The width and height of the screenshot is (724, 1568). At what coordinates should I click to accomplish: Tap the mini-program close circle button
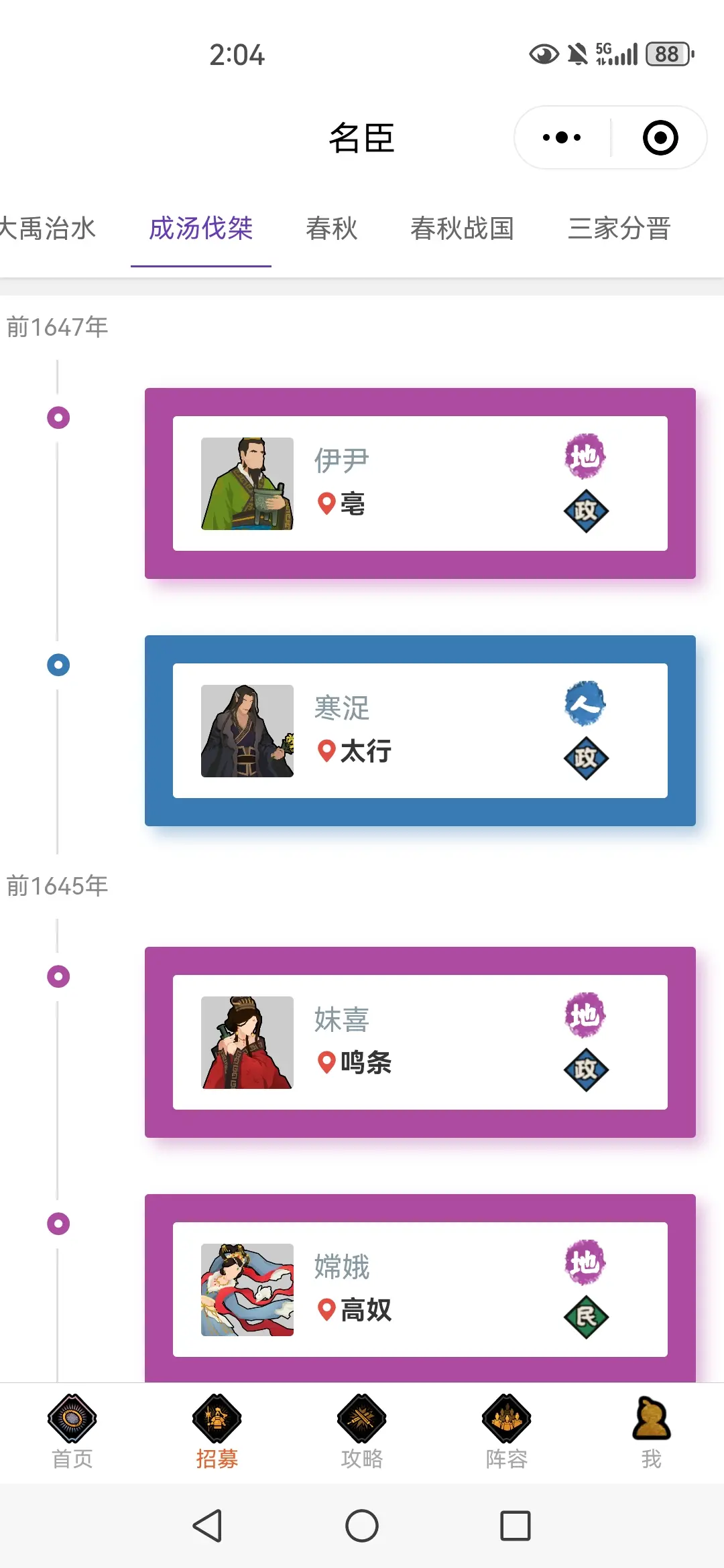click(x=660, y=137)
